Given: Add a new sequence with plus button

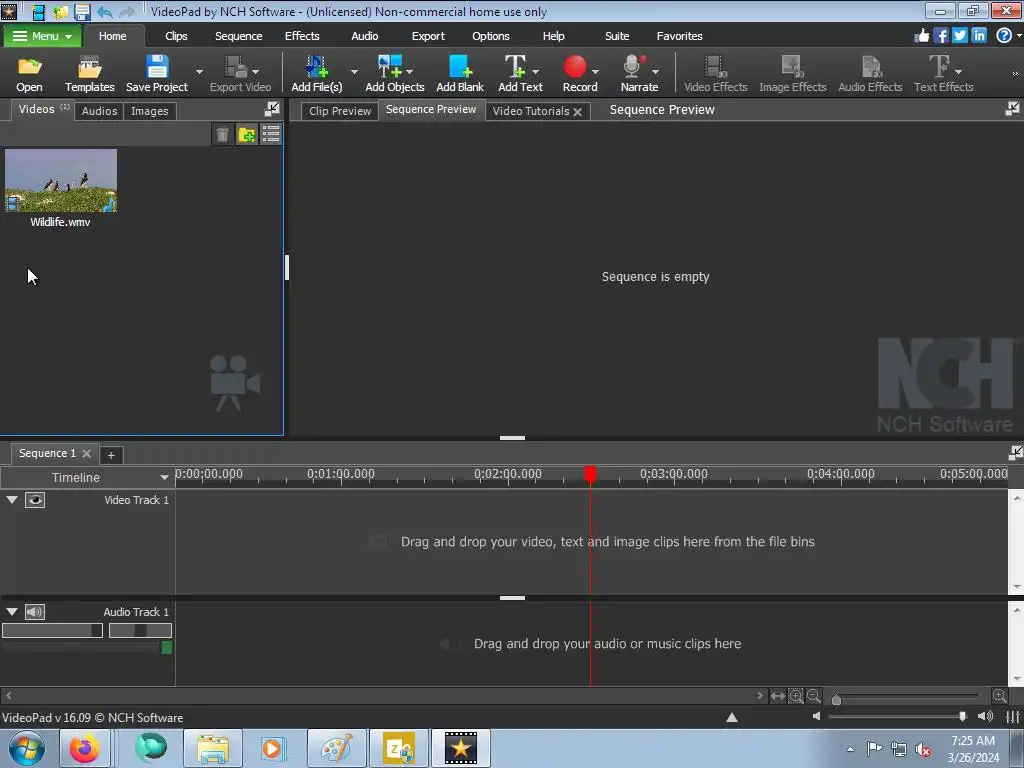Looking at the screenshot, I should (x=111, y=455).
